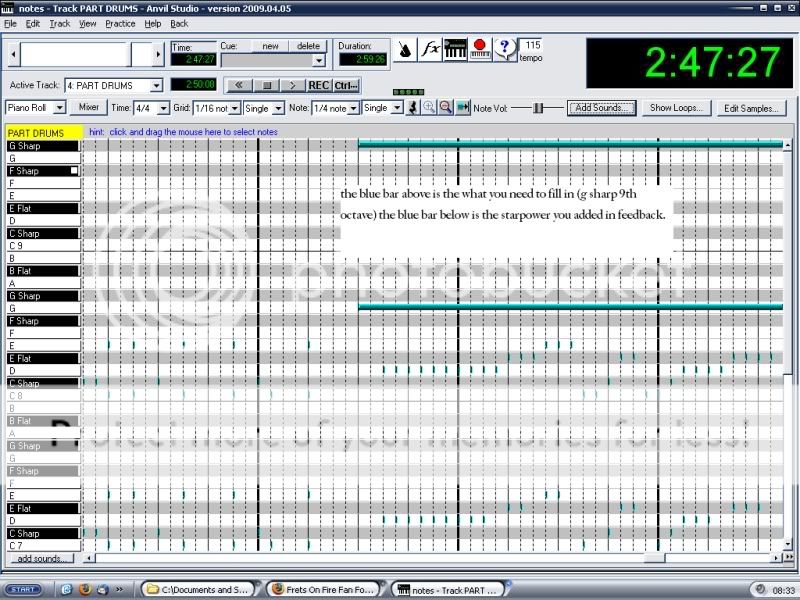Click the fit-to-width arrow icon
The image size is (800, 600).
(x=463, y=108)
